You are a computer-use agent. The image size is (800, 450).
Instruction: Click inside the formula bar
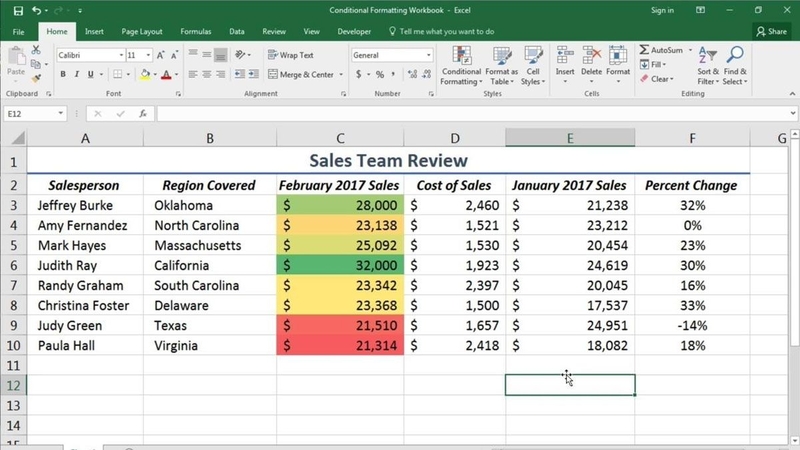tap(474, 114)
